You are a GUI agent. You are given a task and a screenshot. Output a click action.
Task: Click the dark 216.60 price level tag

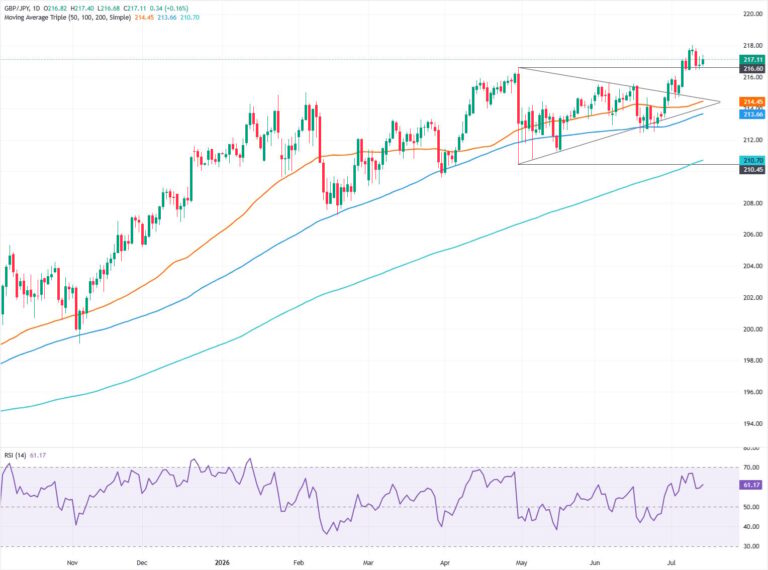pyautogui.click(x=752, y=69)
